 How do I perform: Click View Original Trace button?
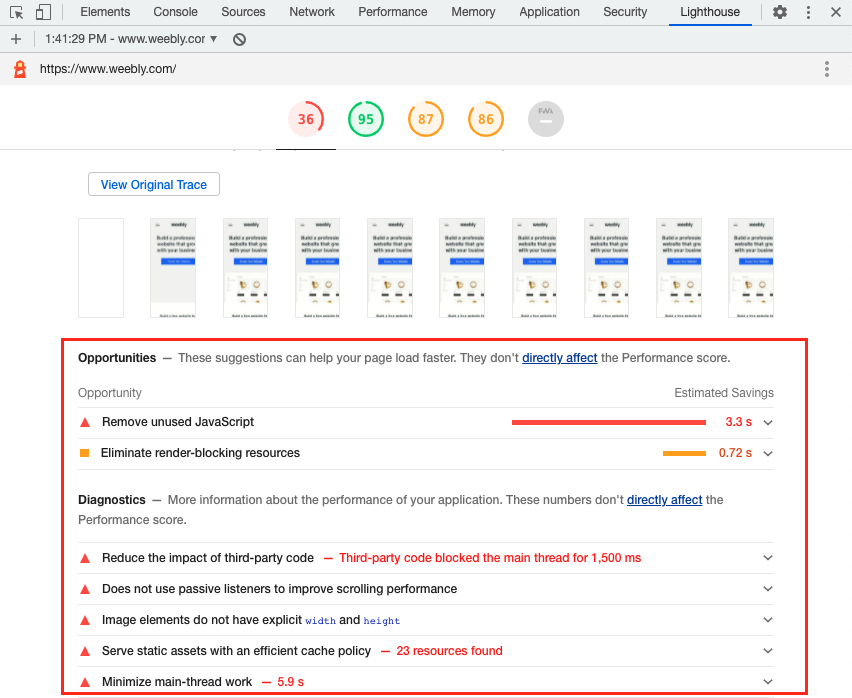pyautogui.click(x=154, y=184)
